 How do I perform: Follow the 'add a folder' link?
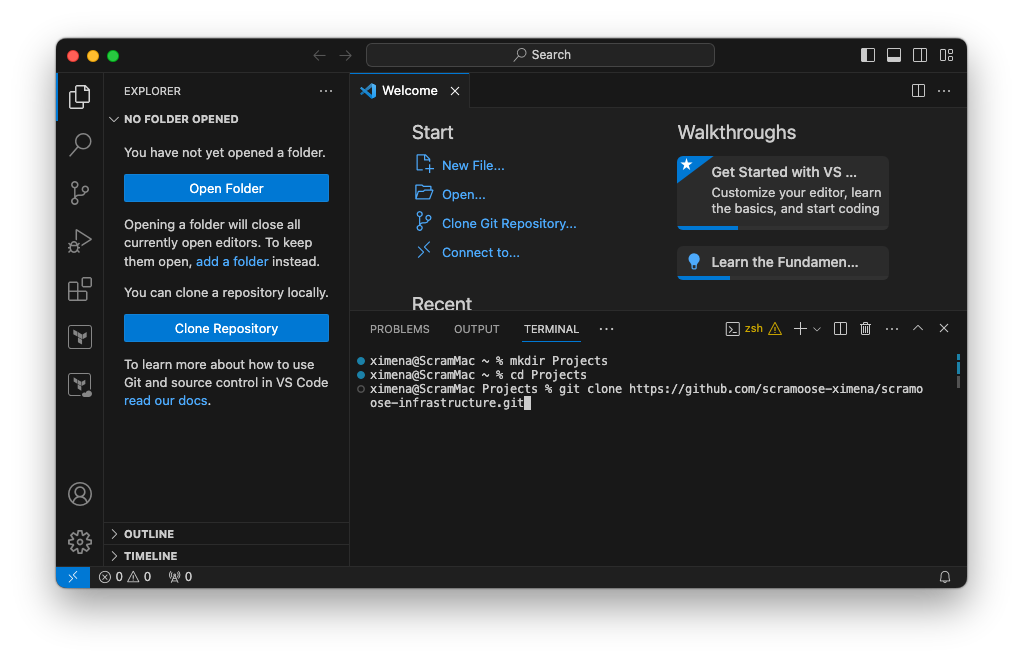coord(232,262)
